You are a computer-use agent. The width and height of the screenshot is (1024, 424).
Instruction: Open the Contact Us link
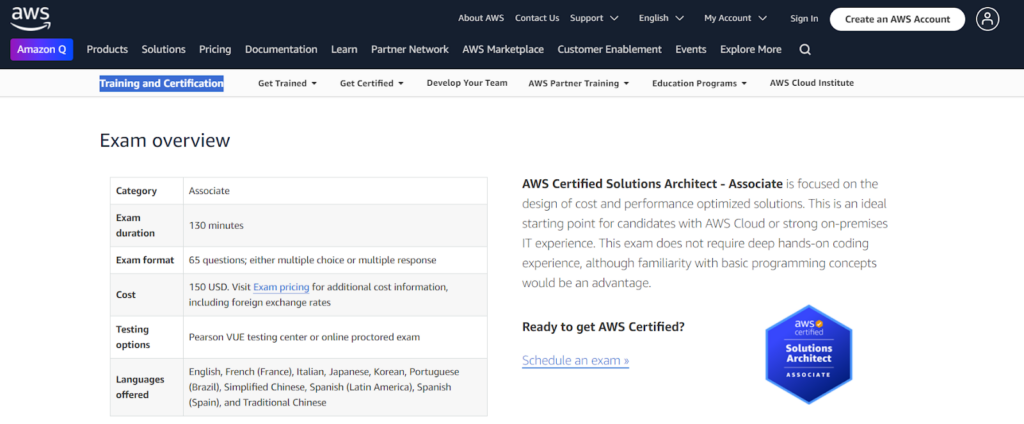tap(537, 18)
